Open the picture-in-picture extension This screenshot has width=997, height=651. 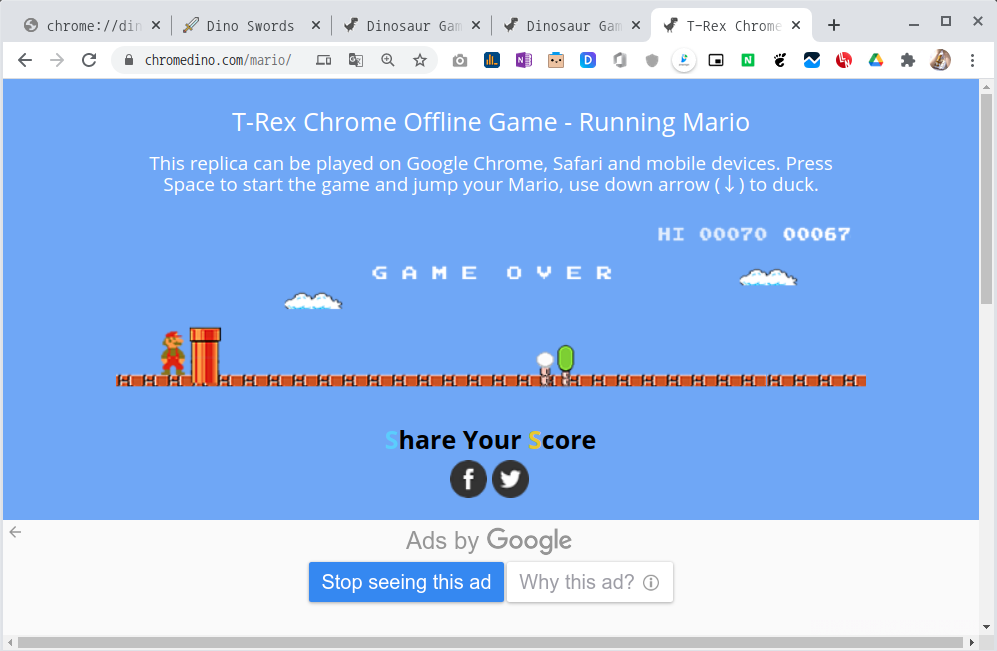(715, 60)
